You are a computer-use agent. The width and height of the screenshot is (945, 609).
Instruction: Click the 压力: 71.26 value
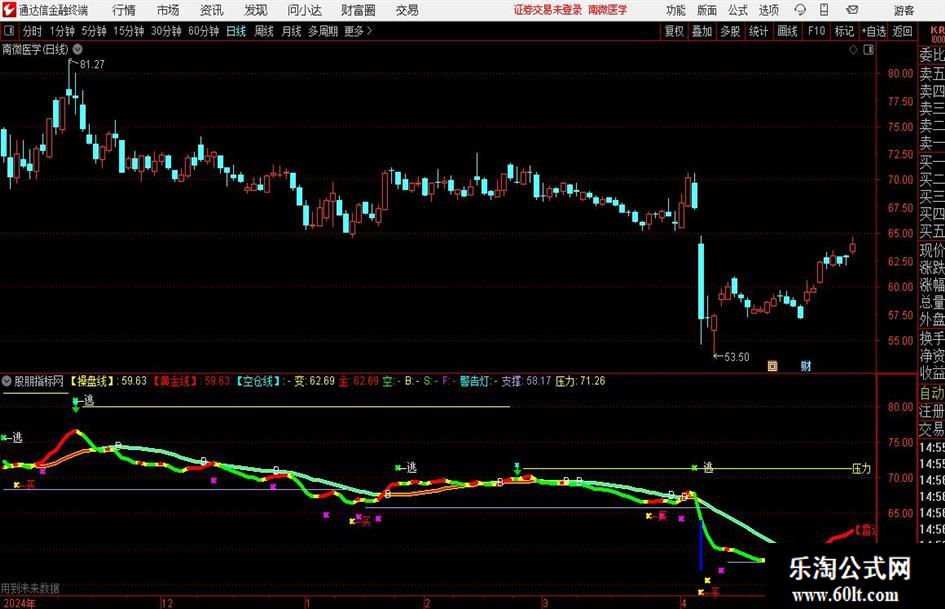tap(580, 381)
